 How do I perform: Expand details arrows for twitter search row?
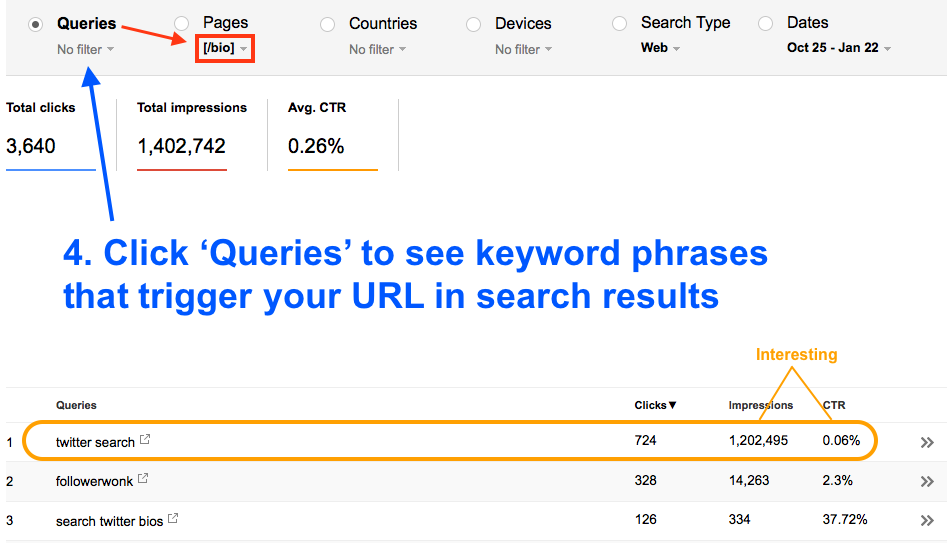coord(927,442)
